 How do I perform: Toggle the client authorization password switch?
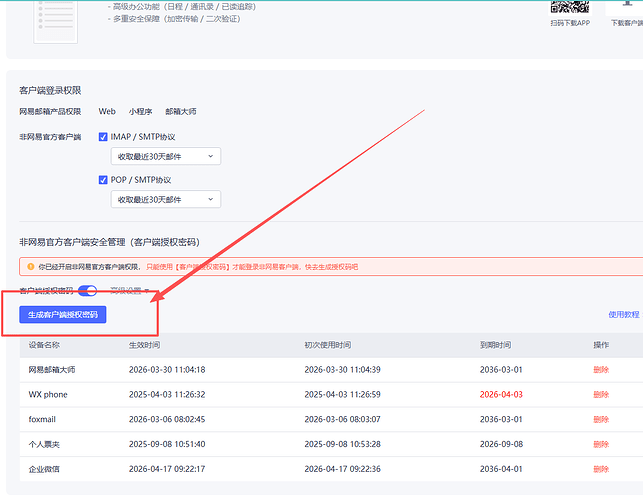[x=87, y=290]
